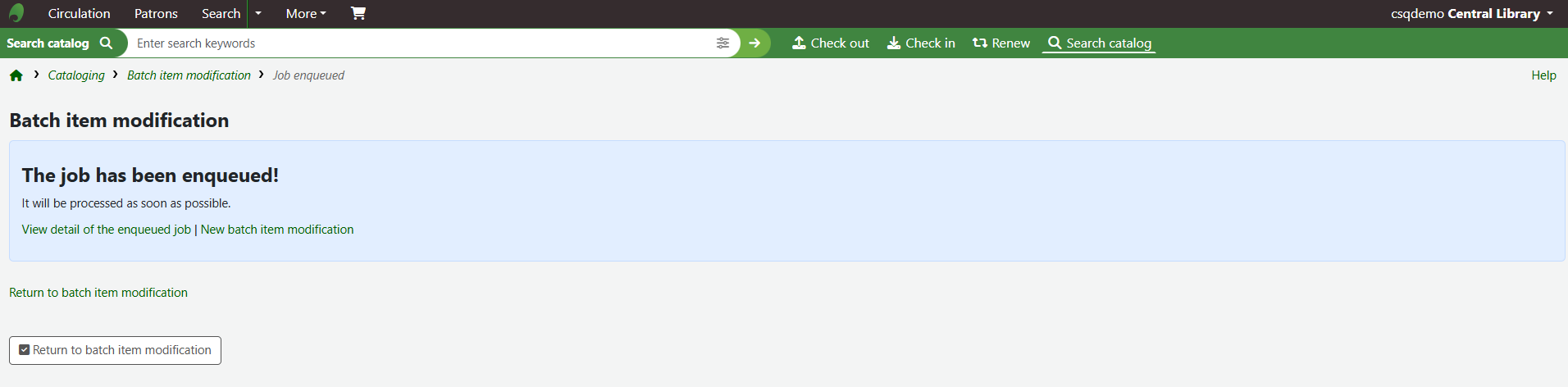Open the More dropdown menu
1568x387 pixels.
click(x=306, y=13)
